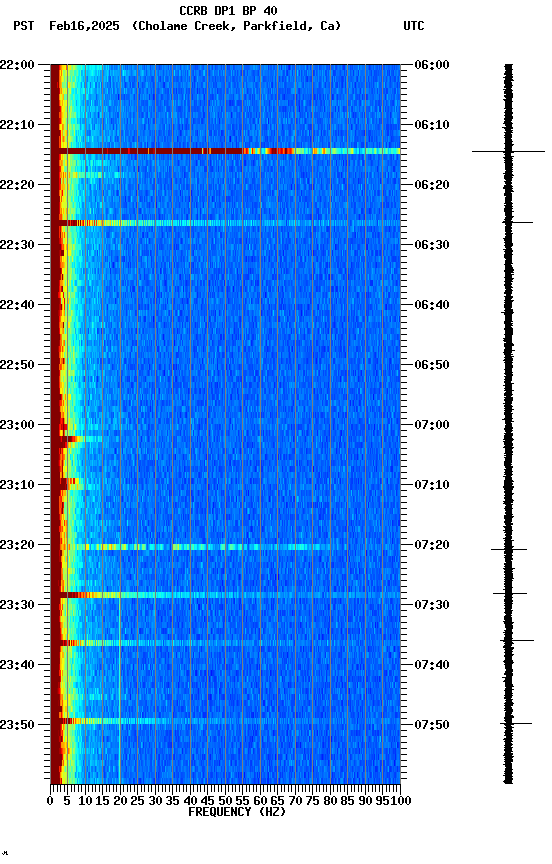The height and width of the screenshot is (864, 552).
Task: Click the 07:30 UTC time label
Action: point(432,605)
